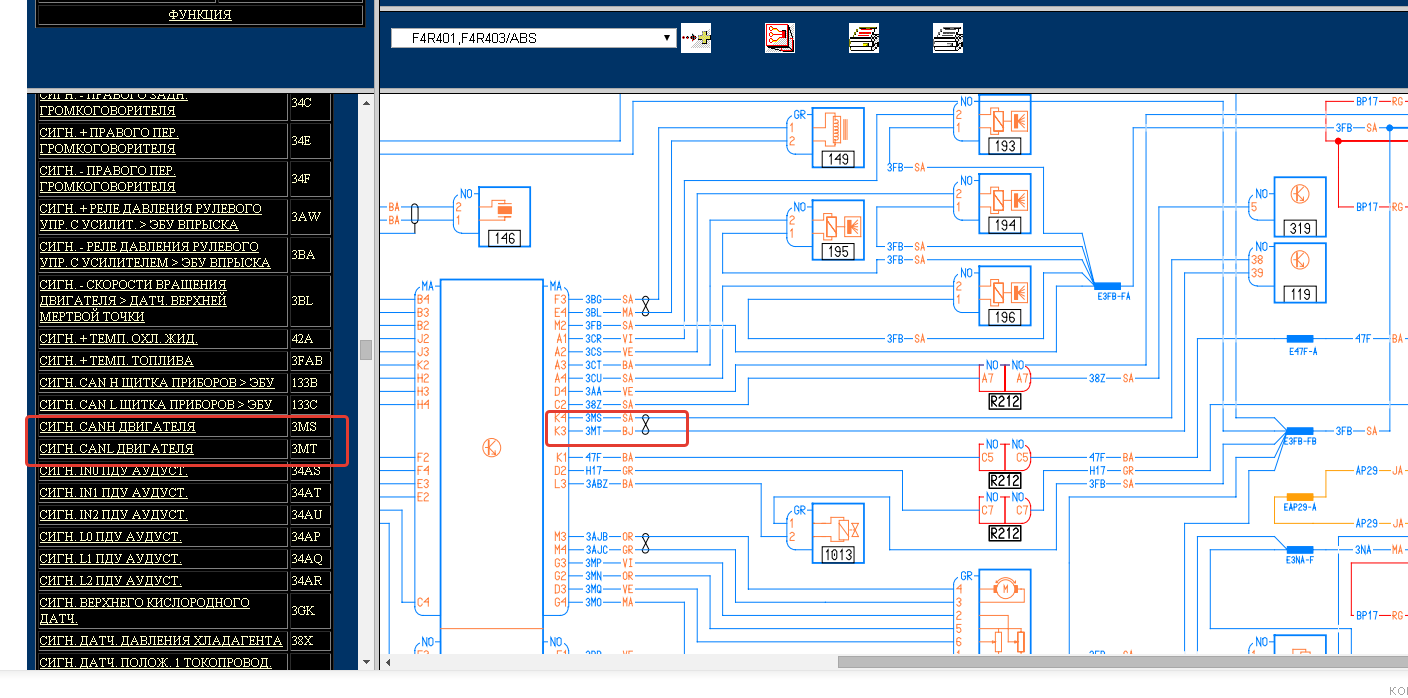Screen dimensions: 1408x698
Task: Click diagram horizontal scrollbar thumb
Action: (x=1123, y=662)
